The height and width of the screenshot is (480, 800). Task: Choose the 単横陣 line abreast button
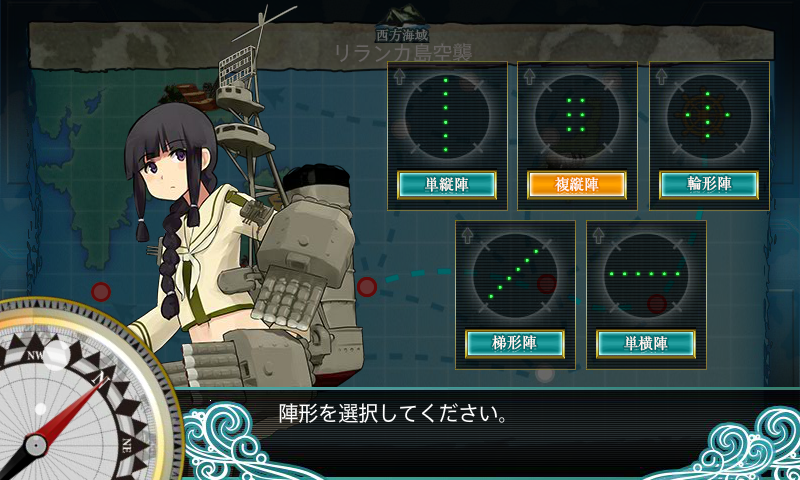pos(645,343)
